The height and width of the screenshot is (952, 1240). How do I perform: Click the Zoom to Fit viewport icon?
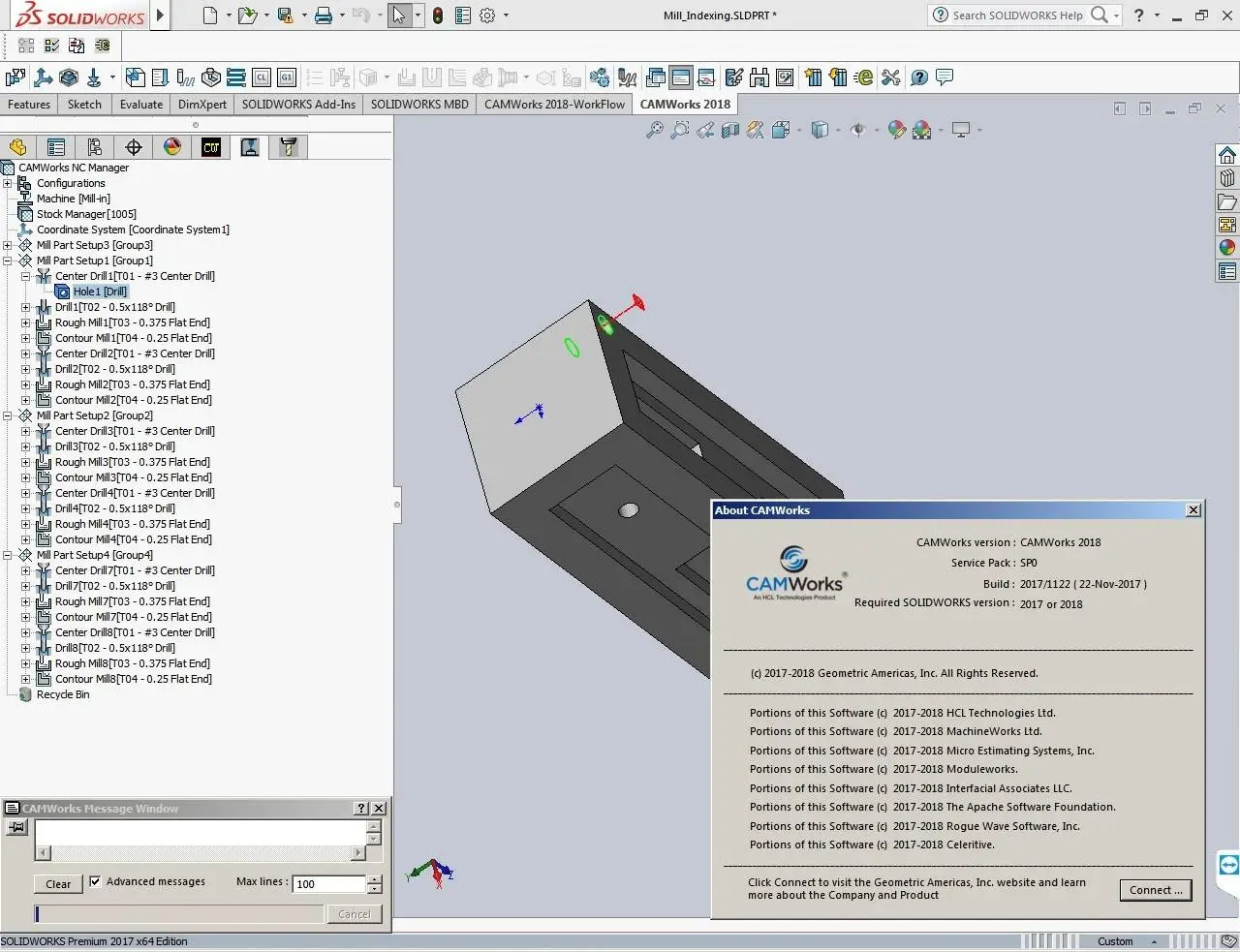[655, 130]
